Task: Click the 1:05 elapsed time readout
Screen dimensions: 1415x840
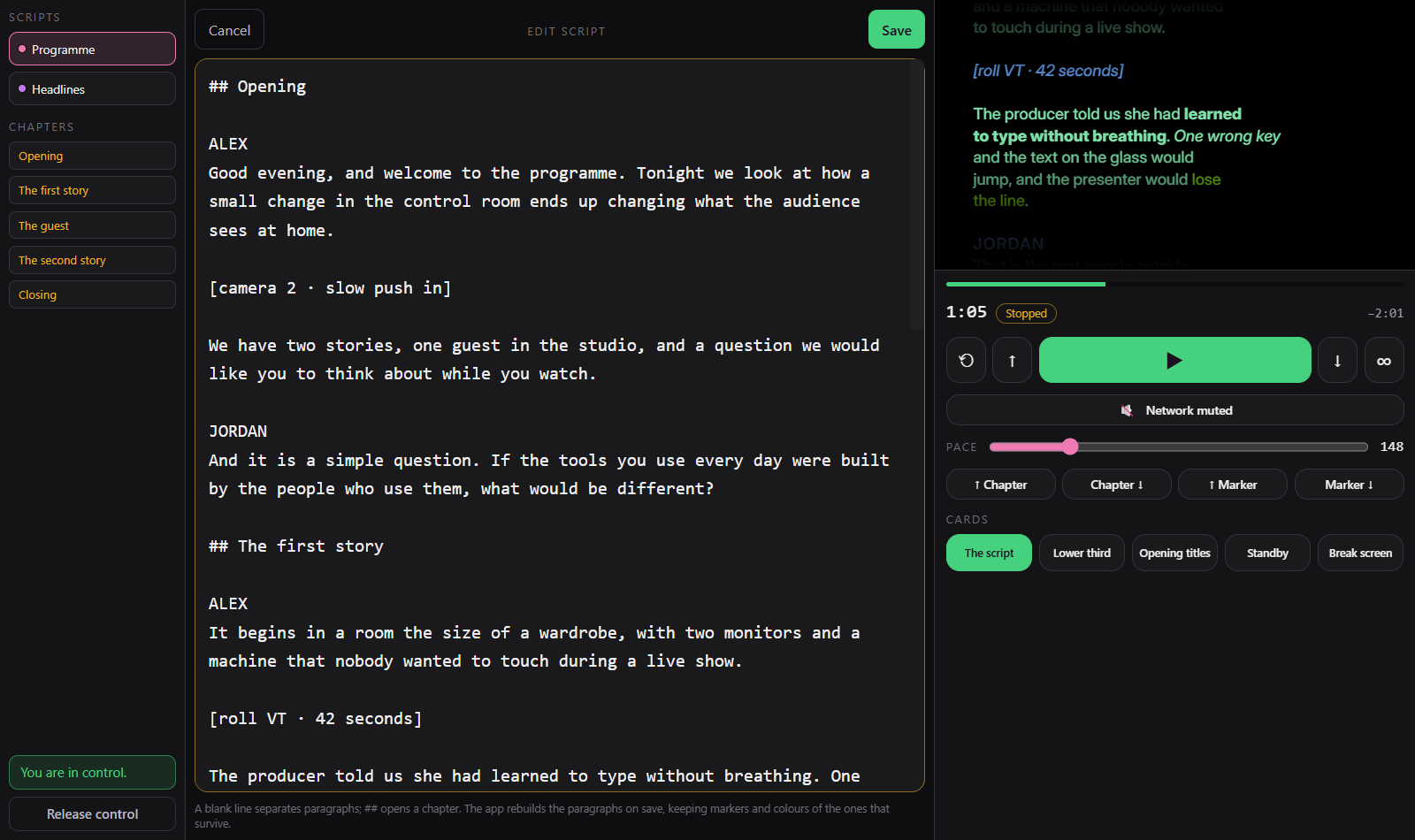Action: click(x=966, y=312)
